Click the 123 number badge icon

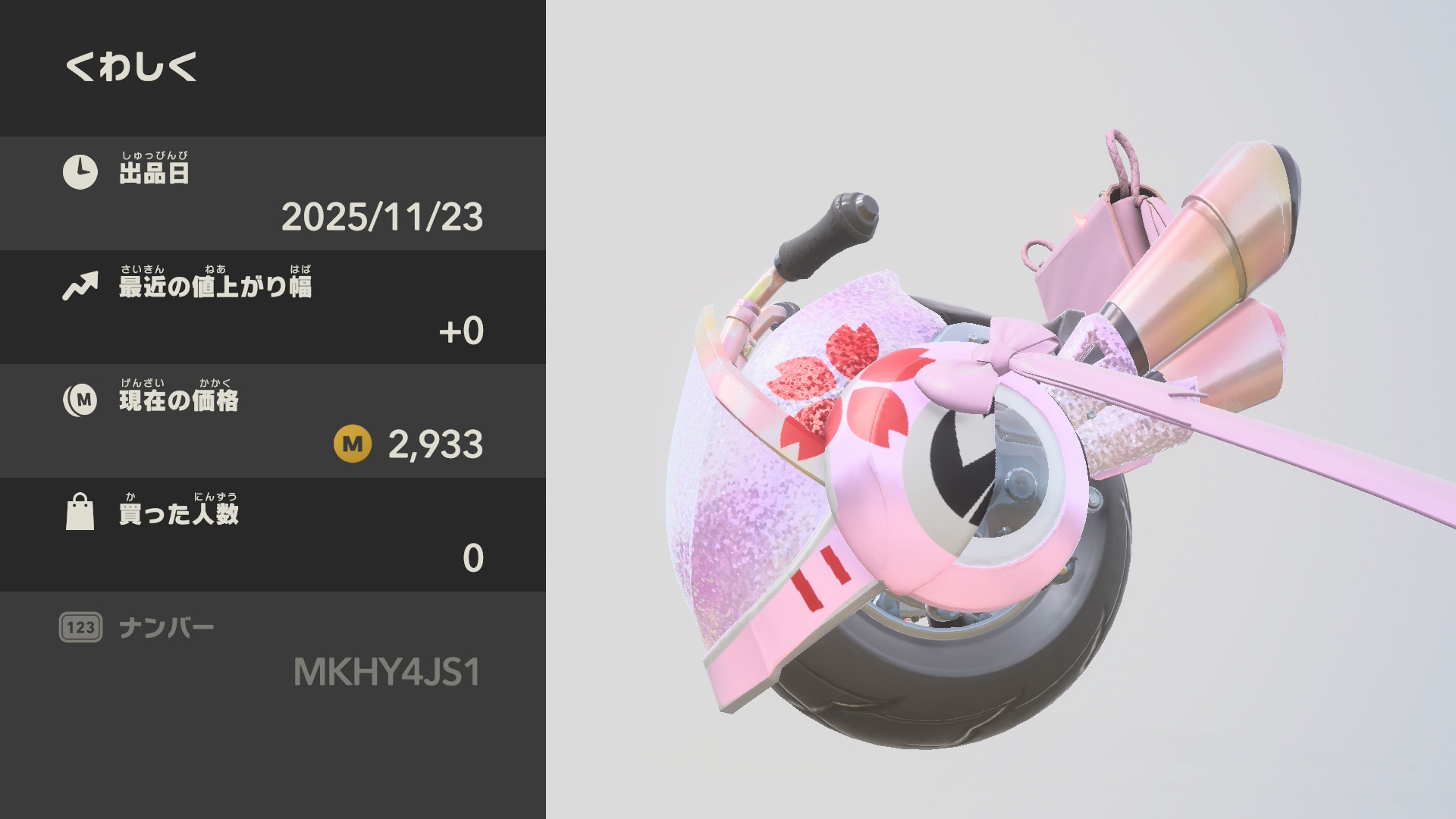click(80, 627)
